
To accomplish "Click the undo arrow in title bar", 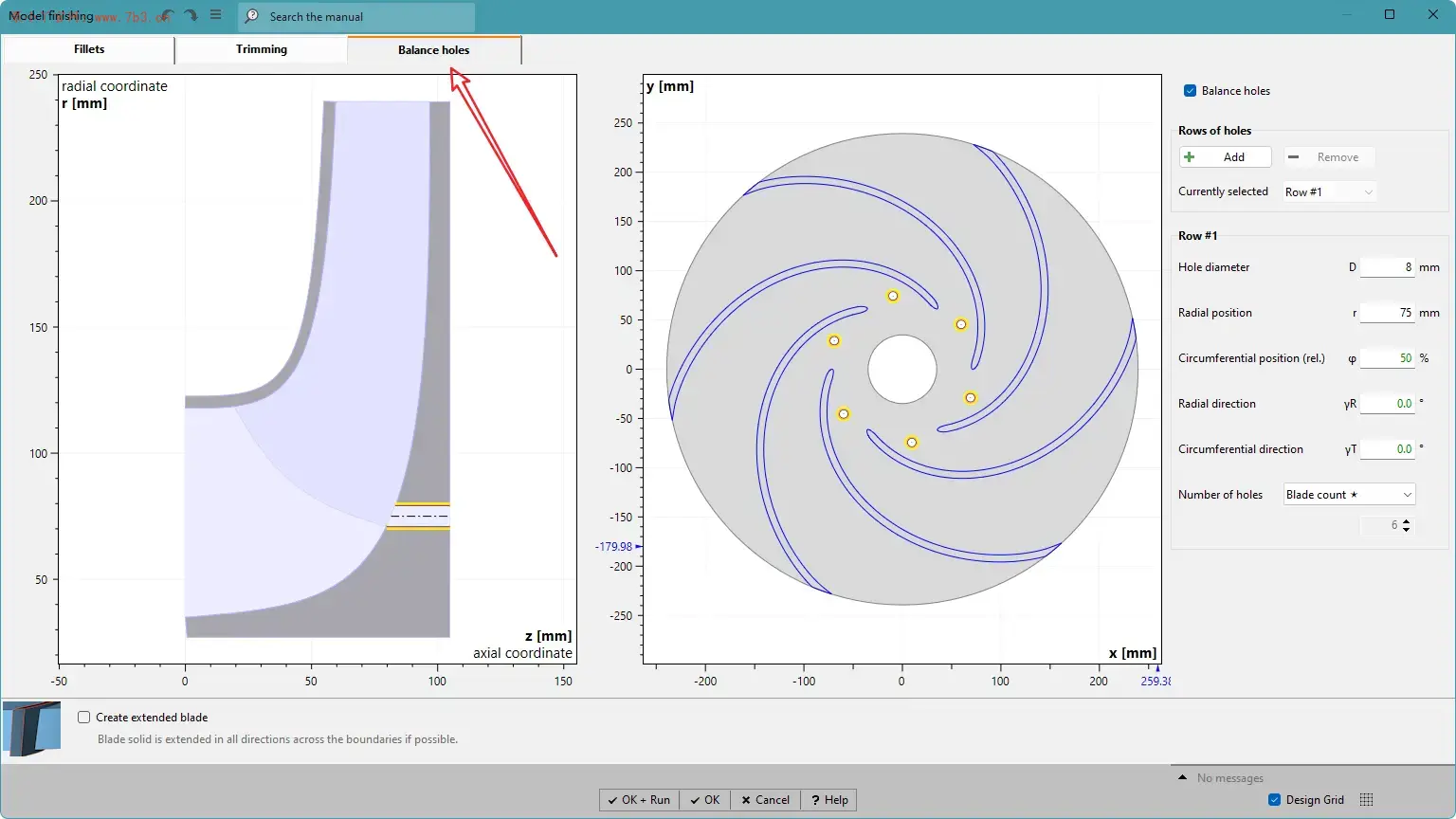I will 166,16.
